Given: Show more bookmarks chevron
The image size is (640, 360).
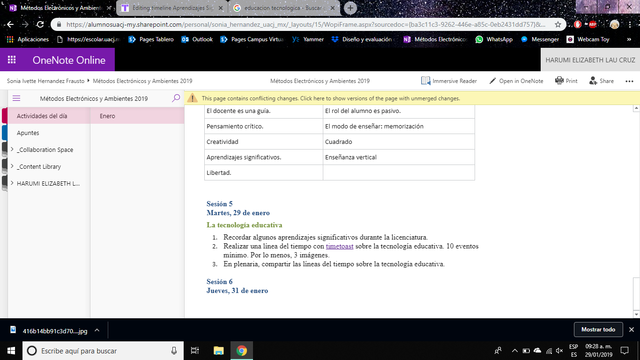Looking at the screenshot, I should click(629, 39).
